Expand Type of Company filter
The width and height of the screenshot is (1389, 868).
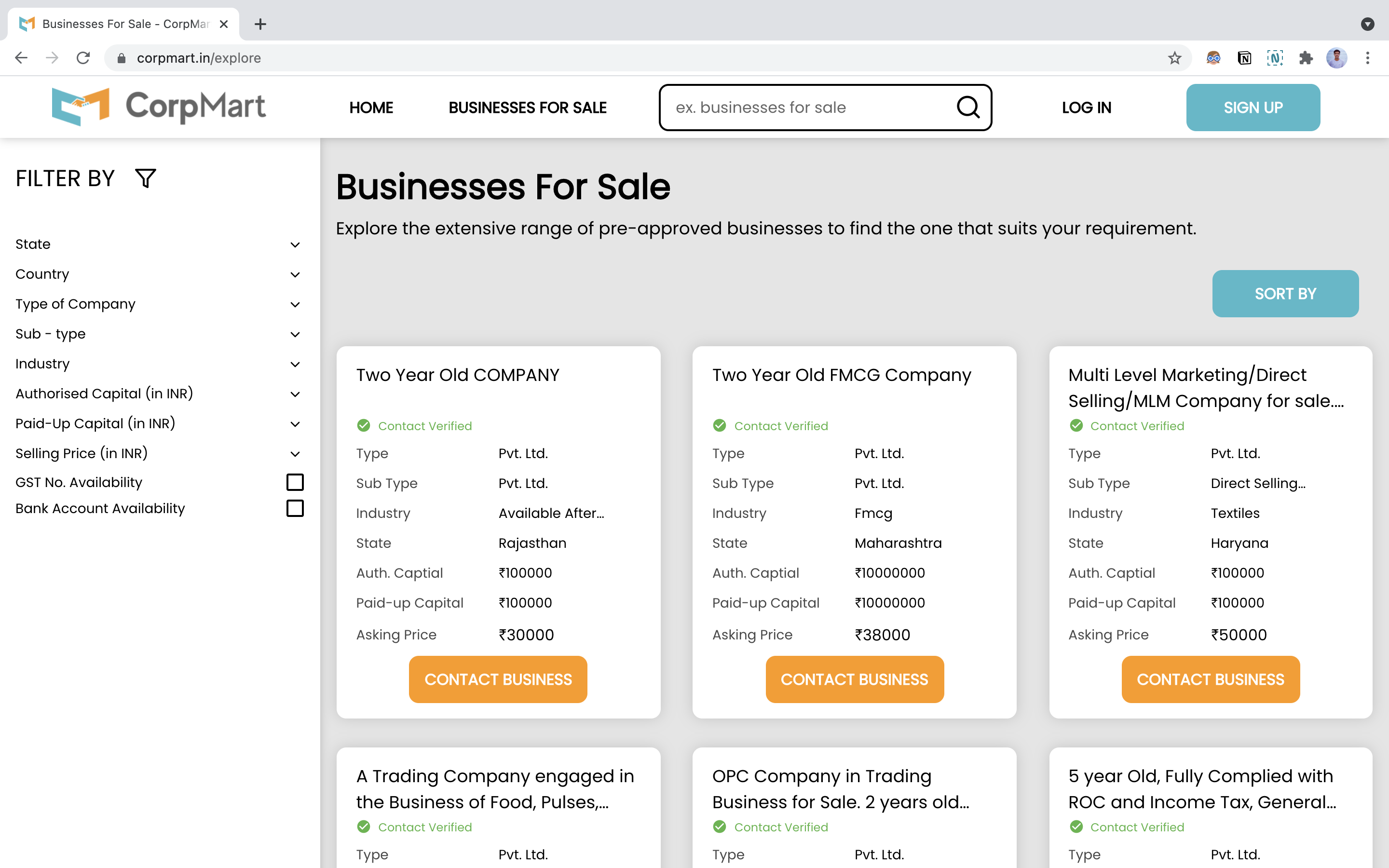click(x=295, y=304)
